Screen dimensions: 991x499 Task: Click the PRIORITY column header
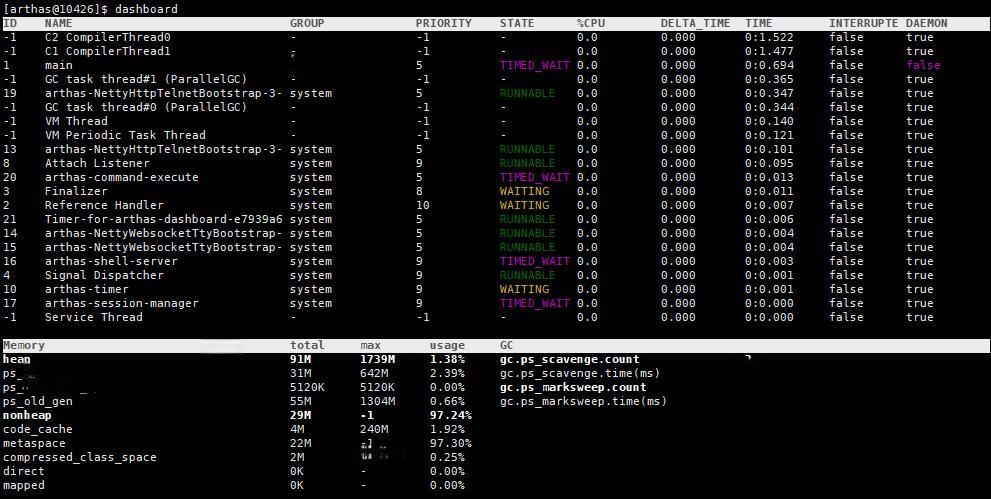pyautogui.click(x=443, y=23)
